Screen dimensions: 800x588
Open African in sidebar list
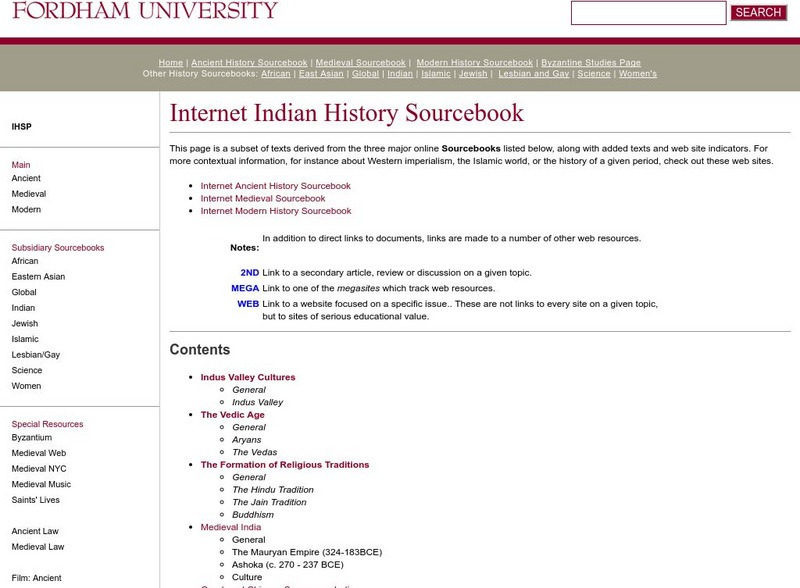25,261
